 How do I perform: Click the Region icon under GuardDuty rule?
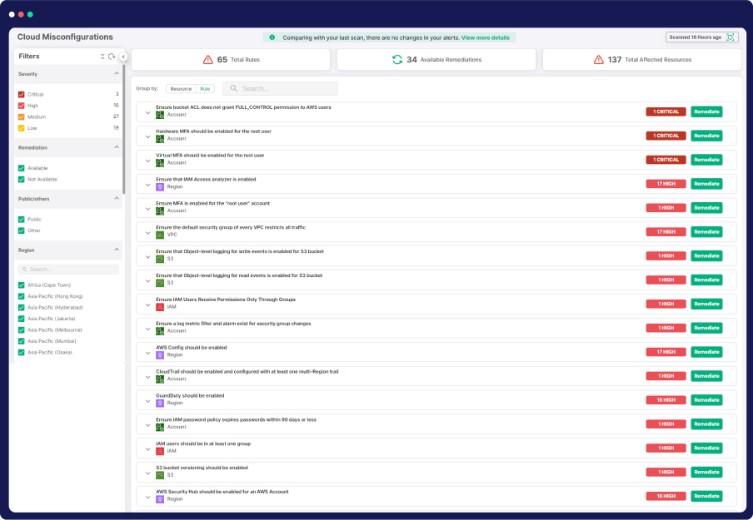pos(160,403)
